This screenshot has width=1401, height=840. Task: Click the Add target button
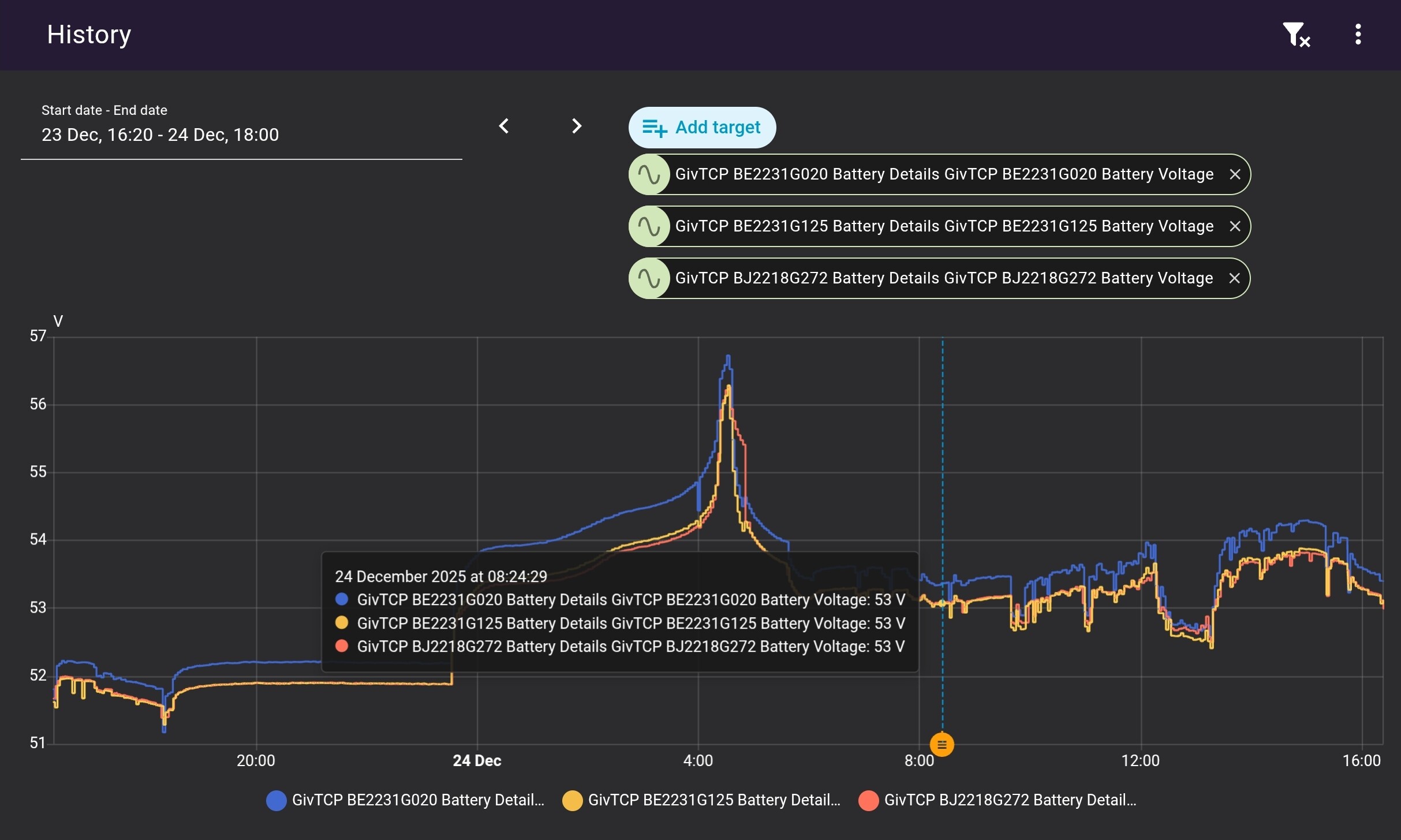click(x=701, y=128)
